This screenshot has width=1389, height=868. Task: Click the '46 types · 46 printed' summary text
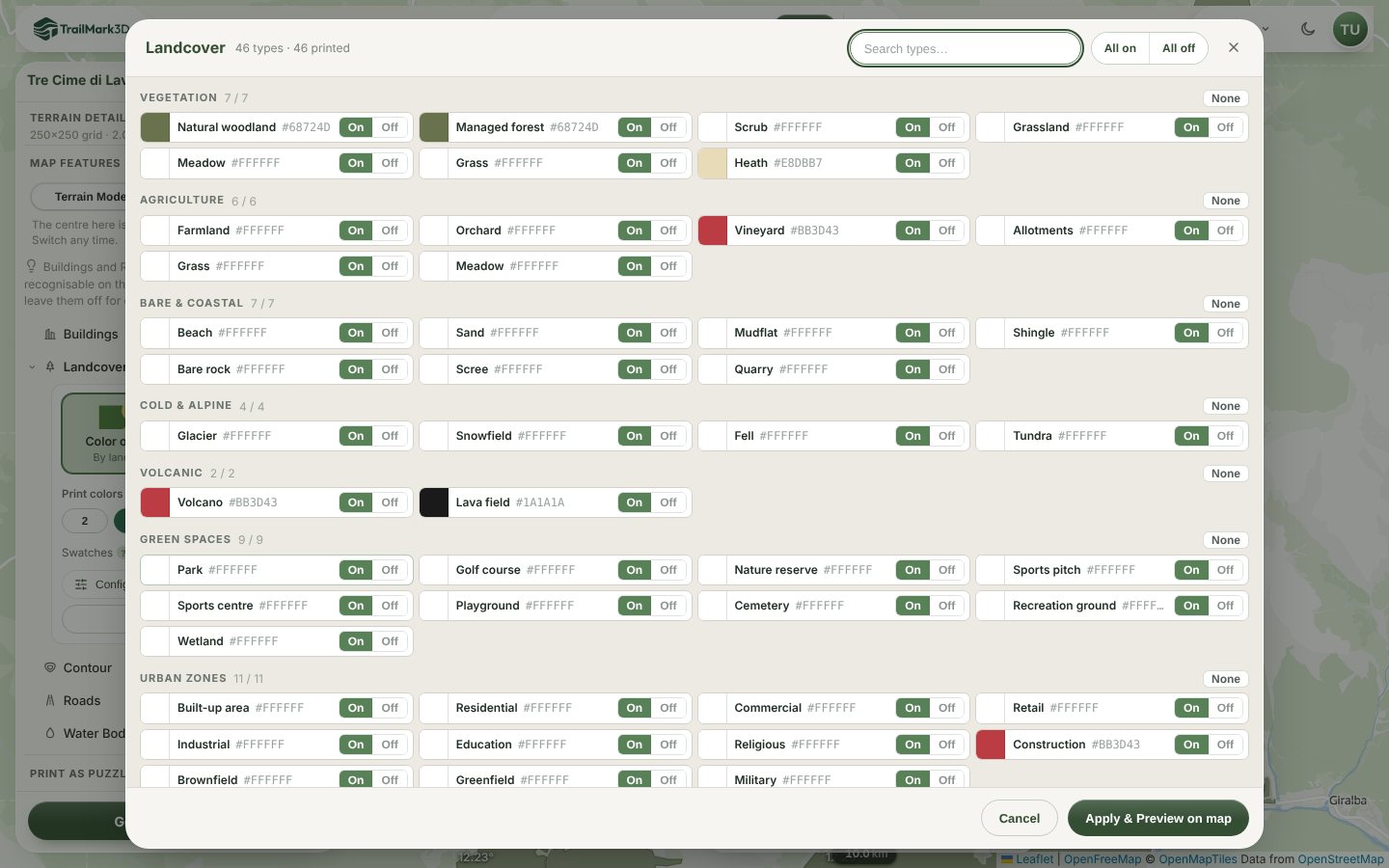[x=292, y=48]
